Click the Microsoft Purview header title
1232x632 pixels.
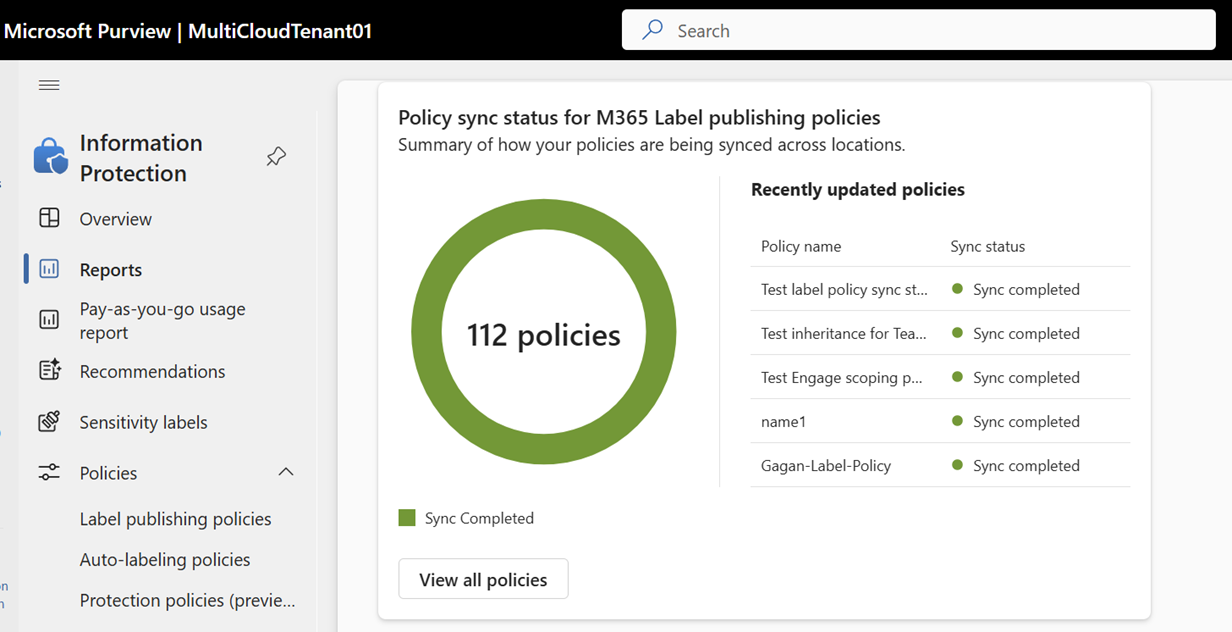click(188, 31)
